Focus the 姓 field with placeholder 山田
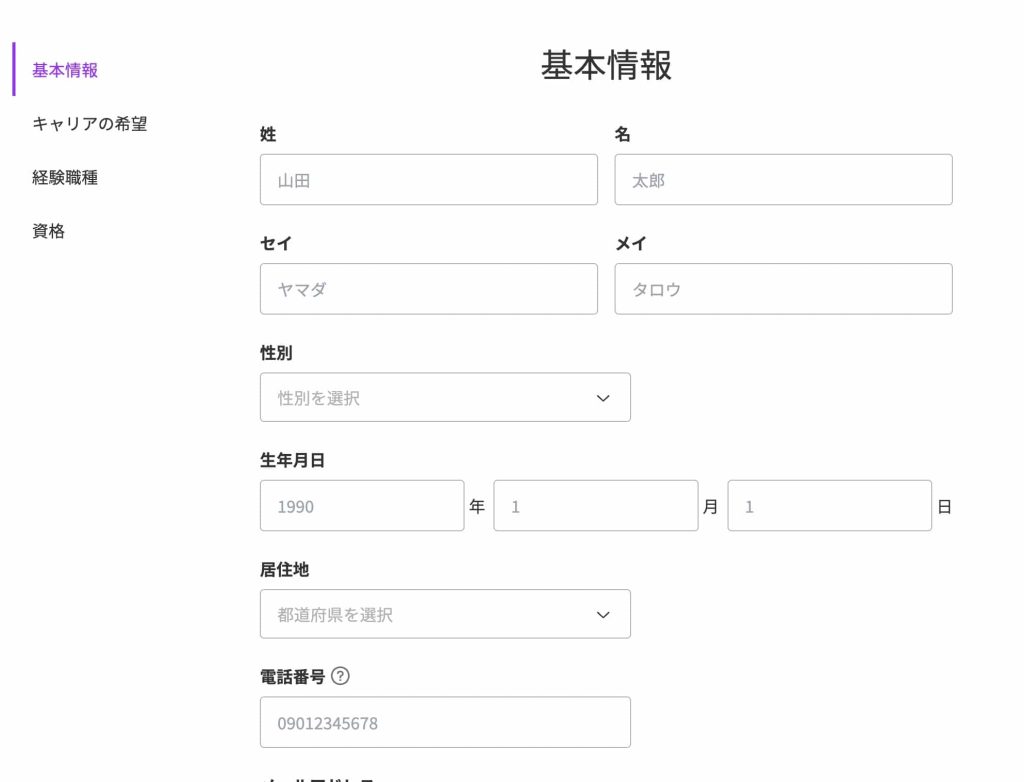Image resolution: width=1024 pixels, height=782 pixels. click(x=428, y=180)
